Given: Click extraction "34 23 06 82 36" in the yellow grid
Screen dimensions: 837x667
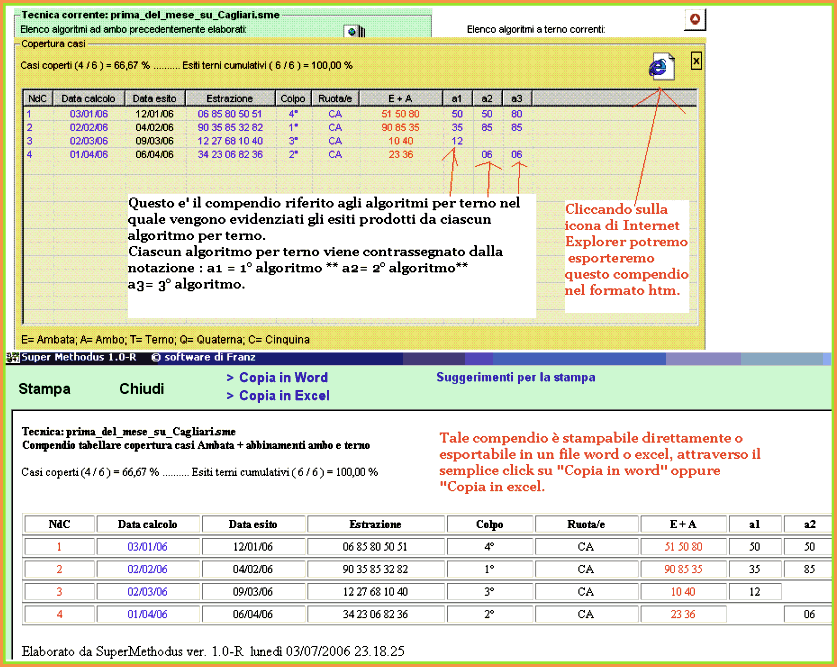Looking at the screenshot, I should click(x=230, y=154).
